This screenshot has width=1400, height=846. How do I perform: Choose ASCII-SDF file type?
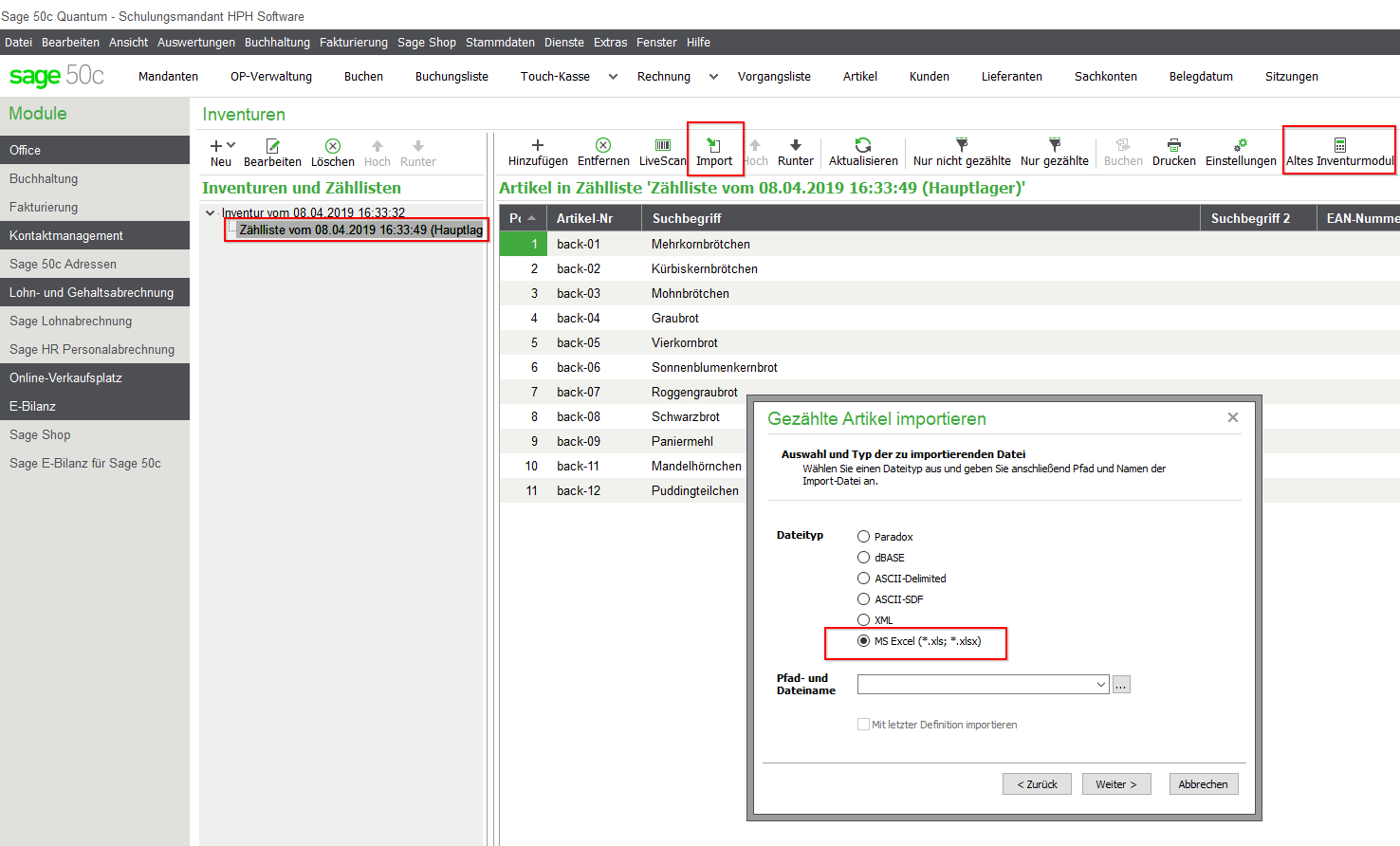pos(863,599)
